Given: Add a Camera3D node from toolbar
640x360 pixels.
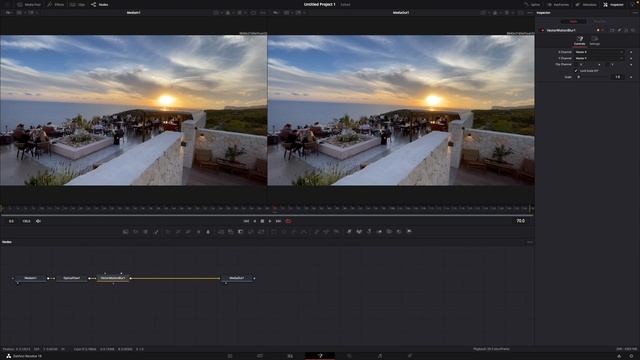Looking at the screenshot, I should point(389,232).
